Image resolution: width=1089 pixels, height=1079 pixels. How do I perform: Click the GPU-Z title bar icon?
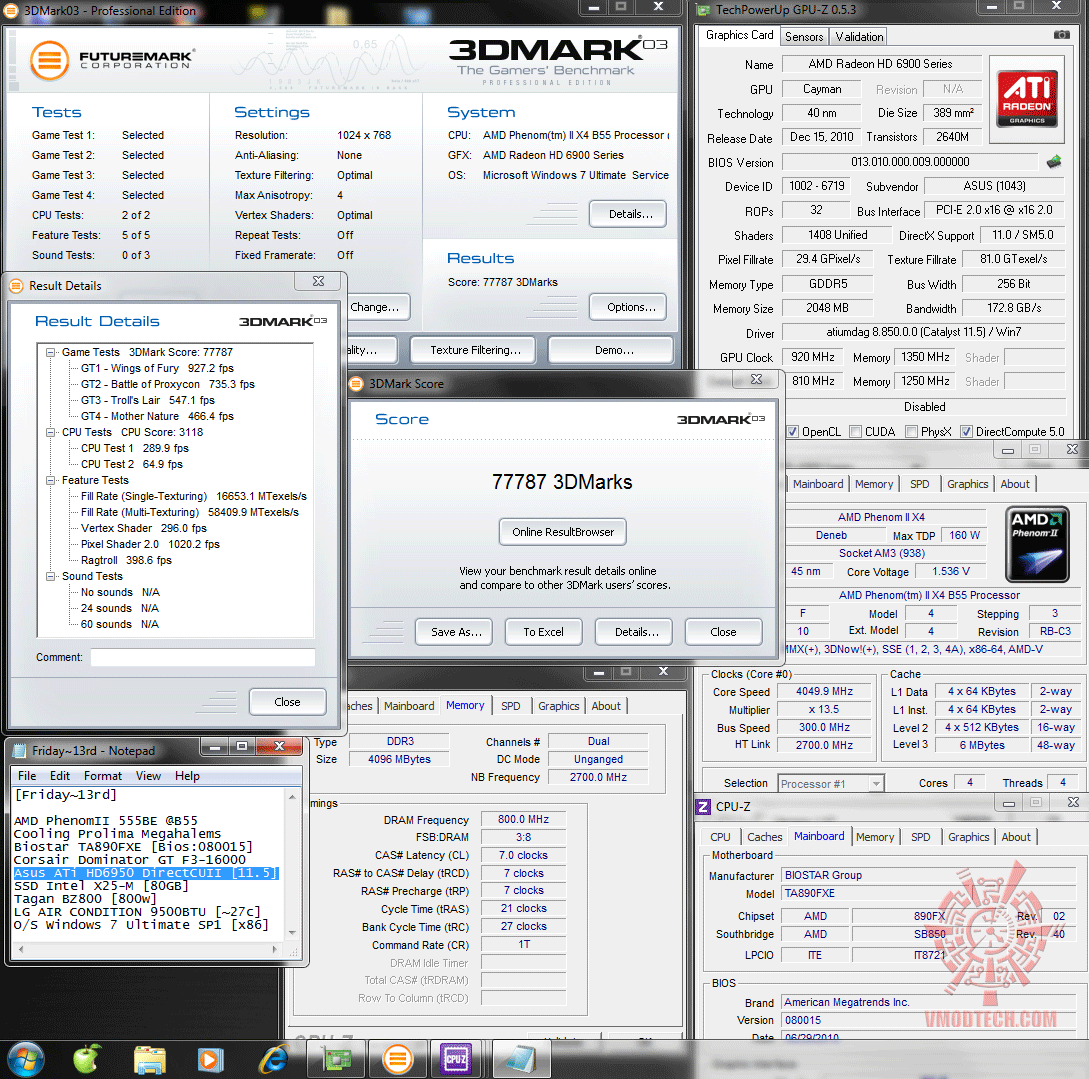click(x=704, y=10)
